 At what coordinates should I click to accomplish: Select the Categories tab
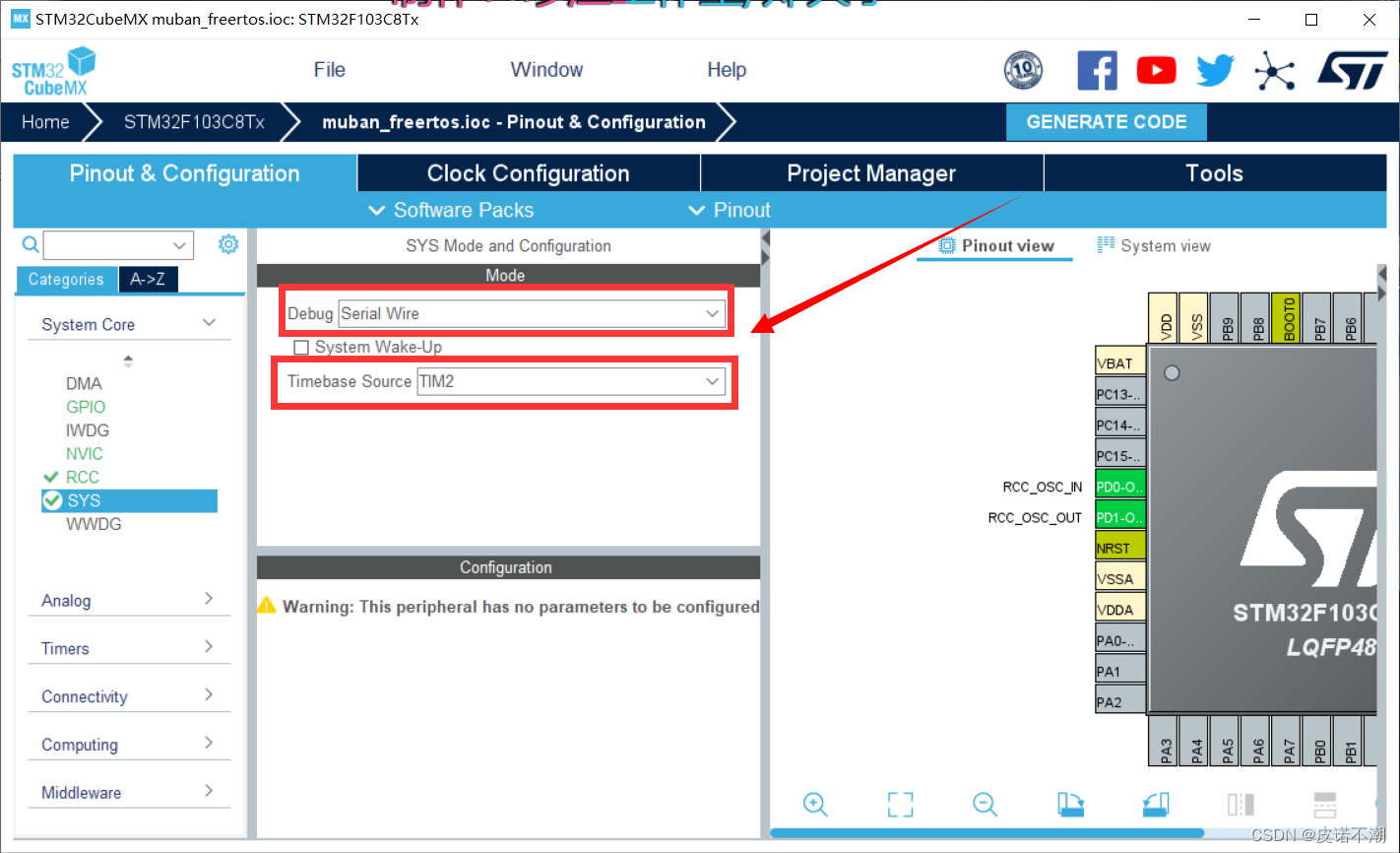tap(66, 280)
